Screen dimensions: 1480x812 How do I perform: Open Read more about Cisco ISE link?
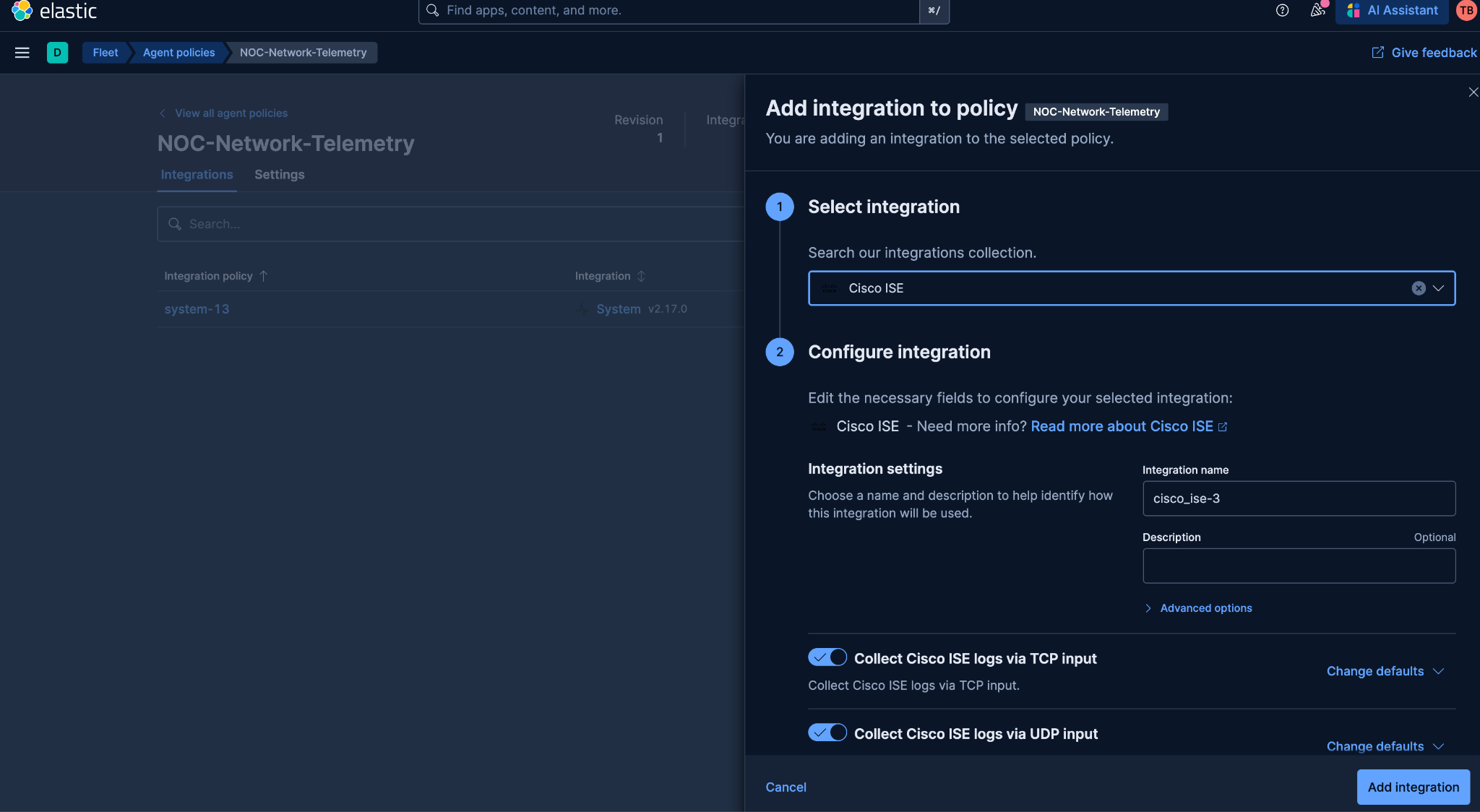pos(1122,427)
